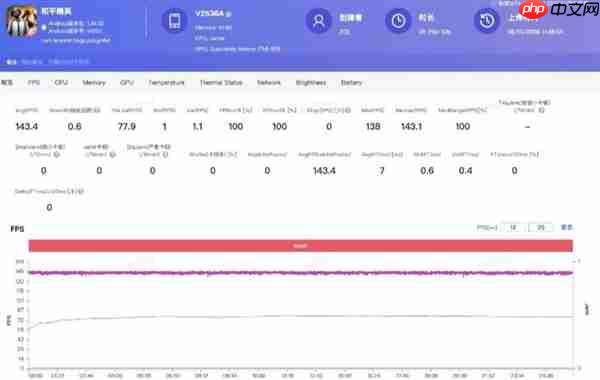Image resolution: width=600 pixels, height=380 pixels.
Task: Click the 77.9 value
Action: tap(127, 126)
